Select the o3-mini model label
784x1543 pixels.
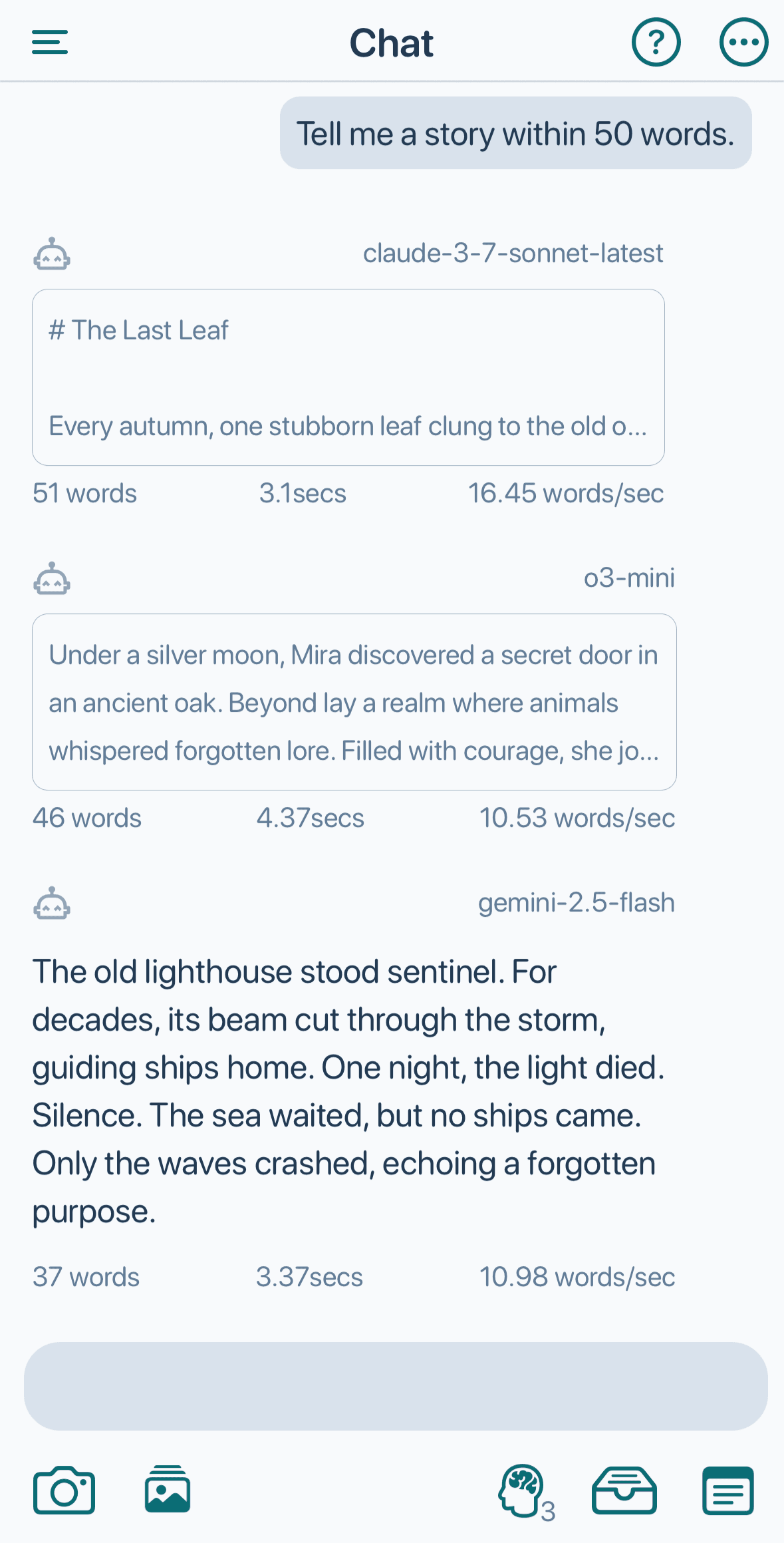tap(629, 578)
